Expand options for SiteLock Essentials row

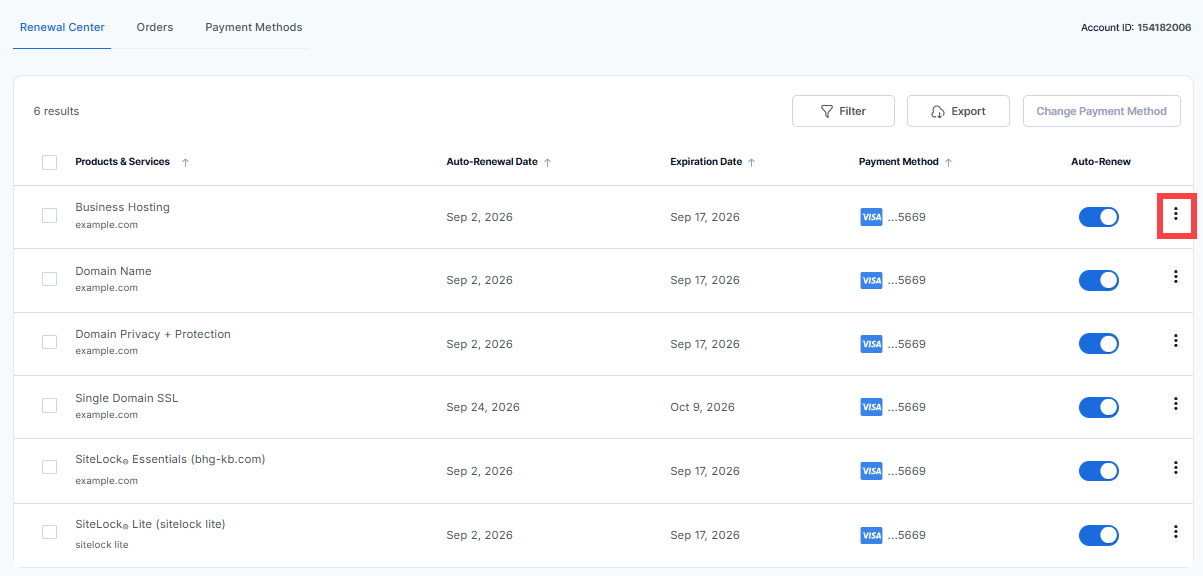(x=1175, y=468)
